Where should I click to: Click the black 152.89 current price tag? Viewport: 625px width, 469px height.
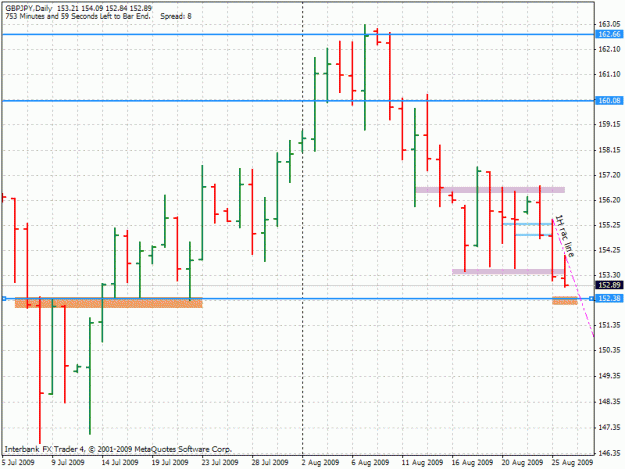(609, 285)
